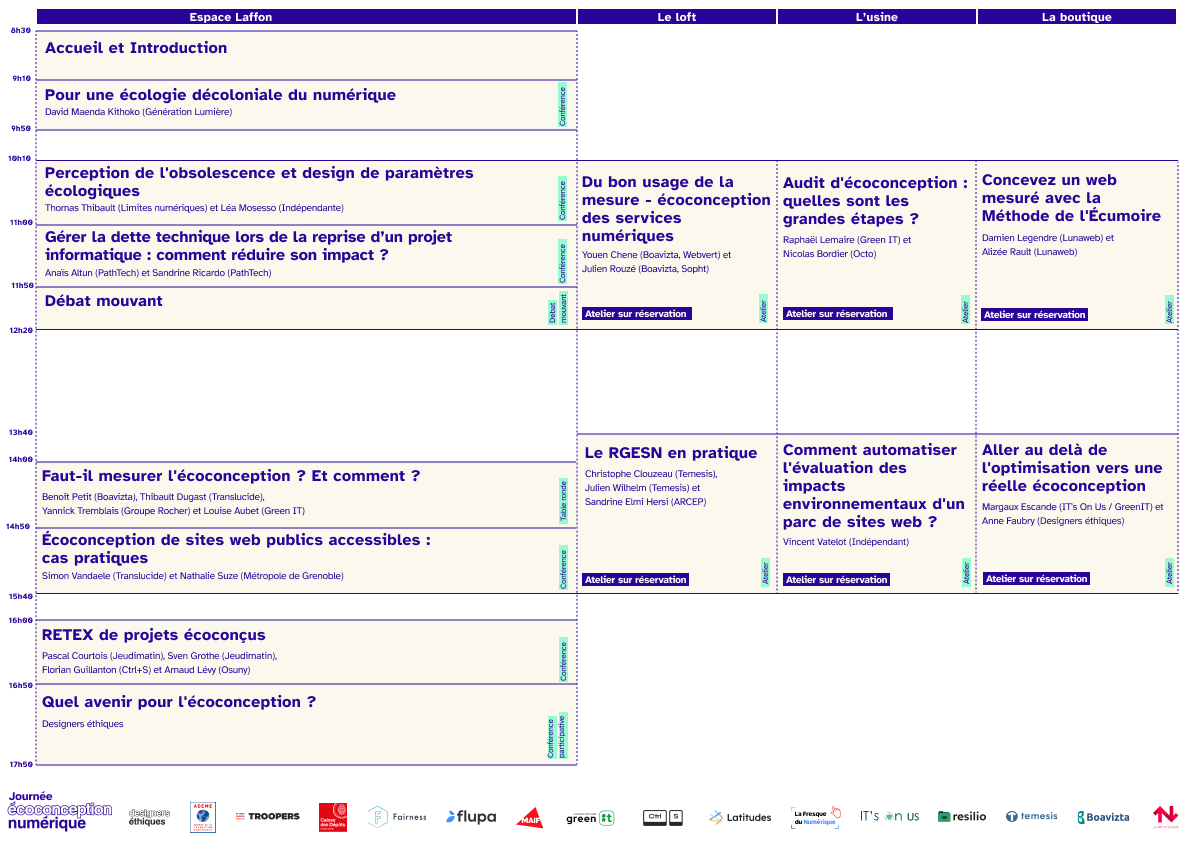Click 'Atelier sur réservation' under Aller au delà de l'optimisation
This screenshot has width=1190, height=842.
pyautogui.click(x=1037, y=579)
